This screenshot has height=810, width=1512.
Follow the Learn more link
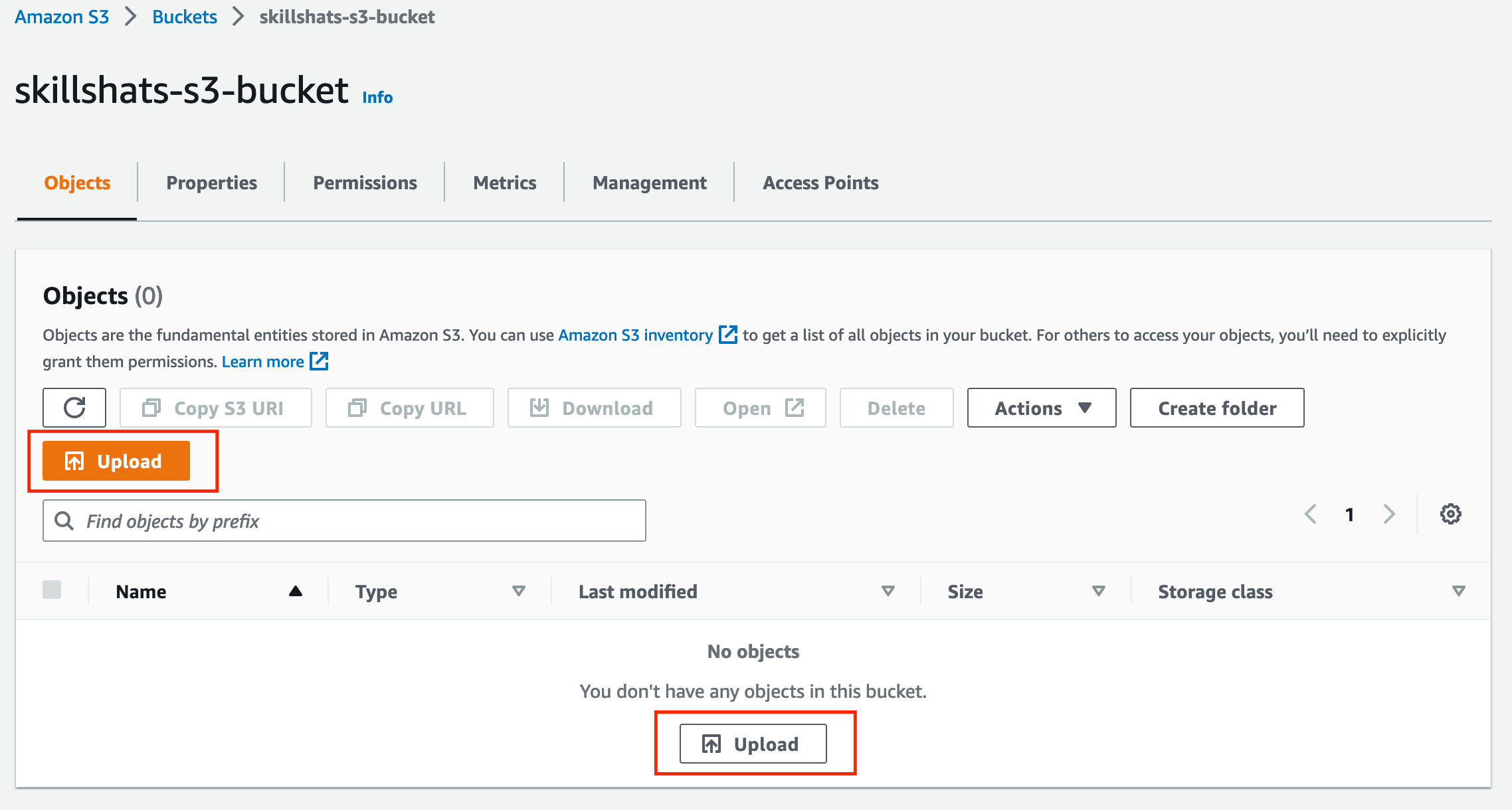tap(262, 361)
